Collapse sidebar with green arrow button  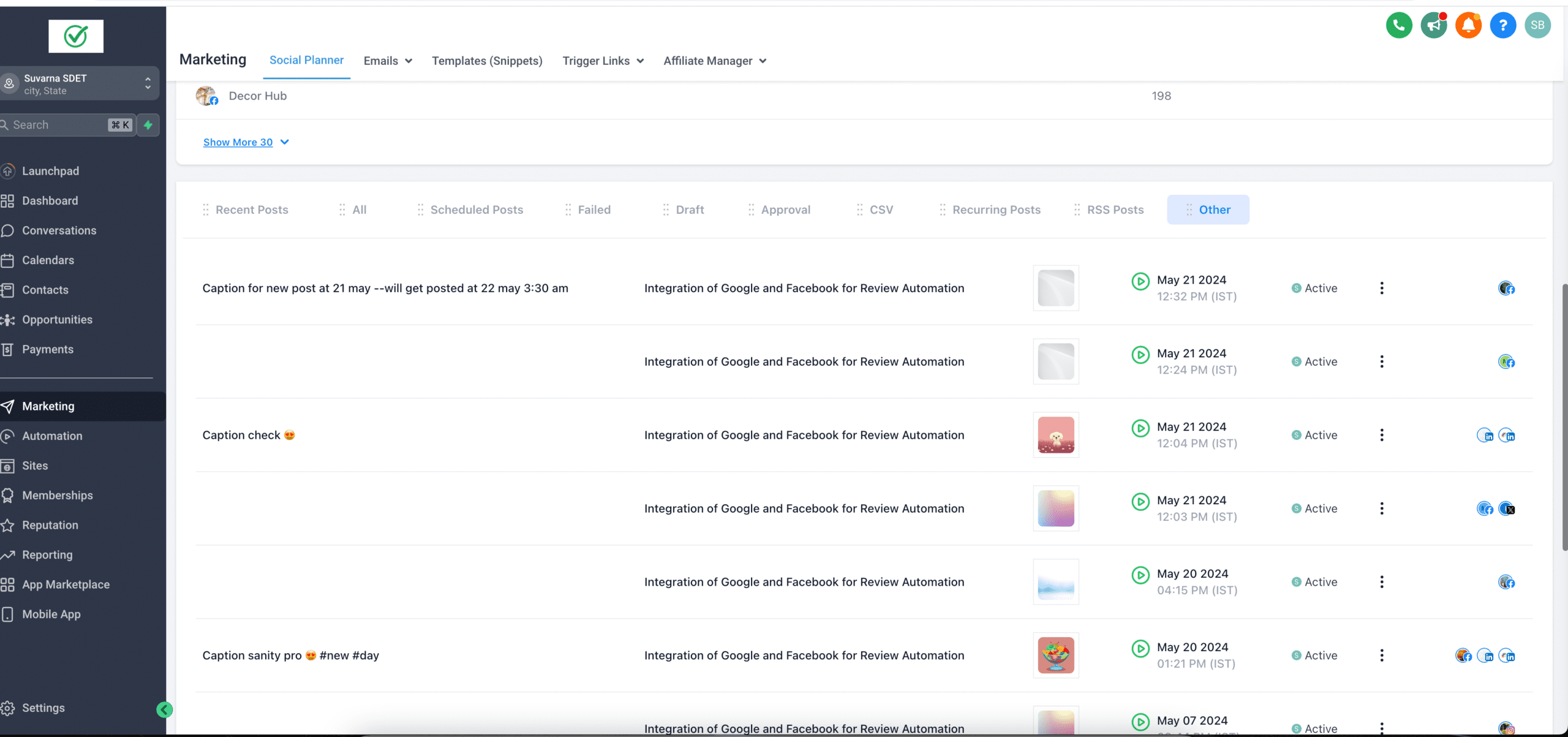(x=164, y=710)
